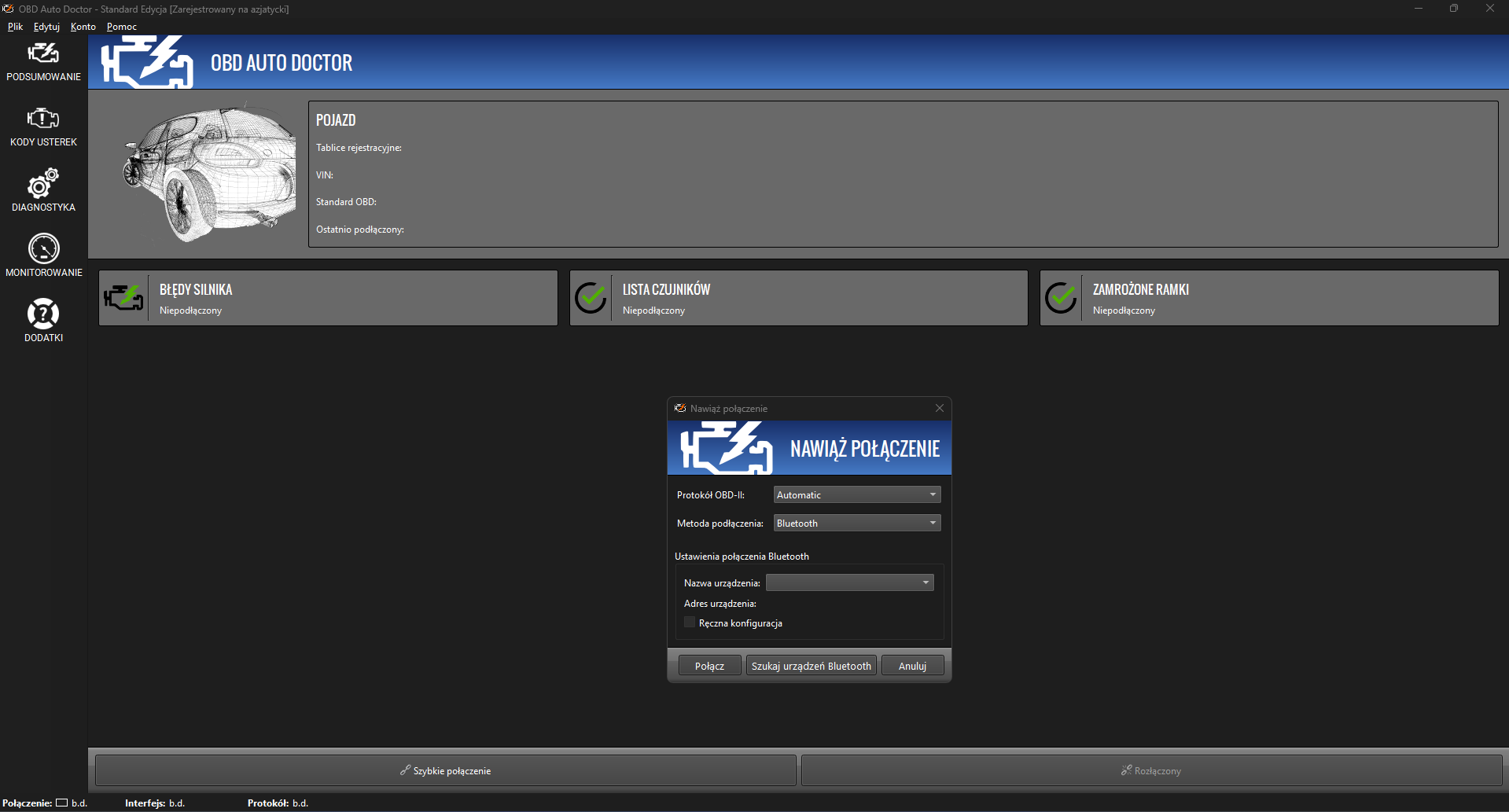Click the OBD Auto Doctor header logo
The height and width of the screenshot is (812, 1509).
coord(147,62)
